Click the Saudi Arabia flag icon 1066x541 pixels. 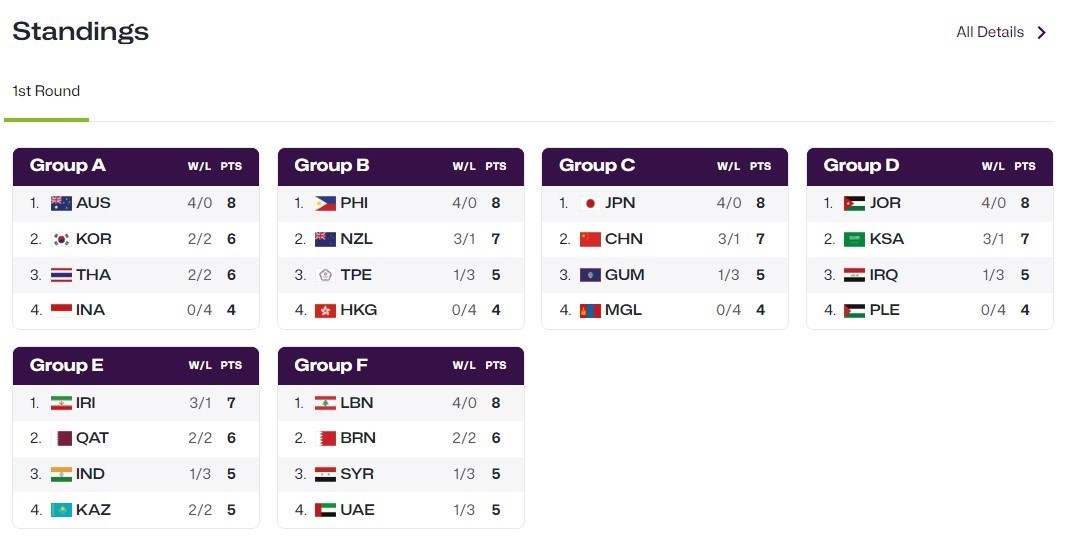(854, 239)
